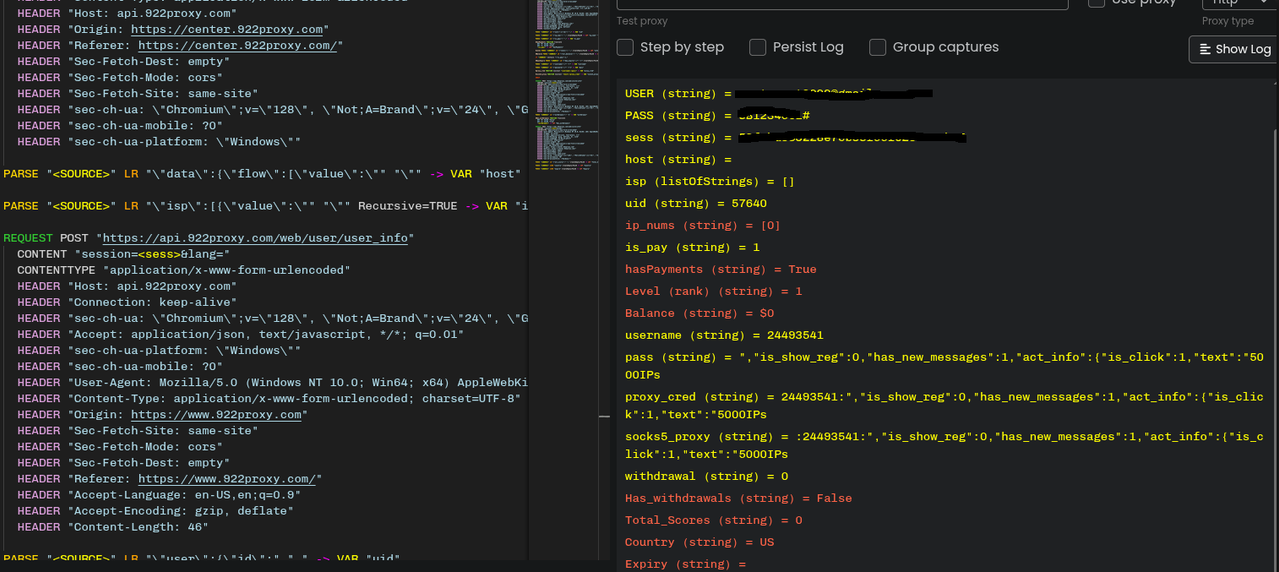Select the uid (string) = 57640 row

(696, 203)
